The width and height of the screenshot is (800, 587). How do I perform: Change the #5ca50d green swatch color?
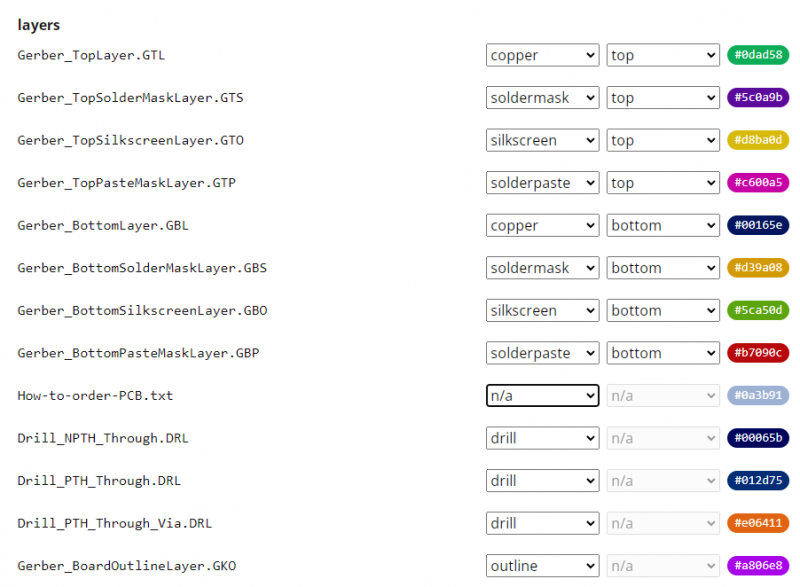pos(757,311)
